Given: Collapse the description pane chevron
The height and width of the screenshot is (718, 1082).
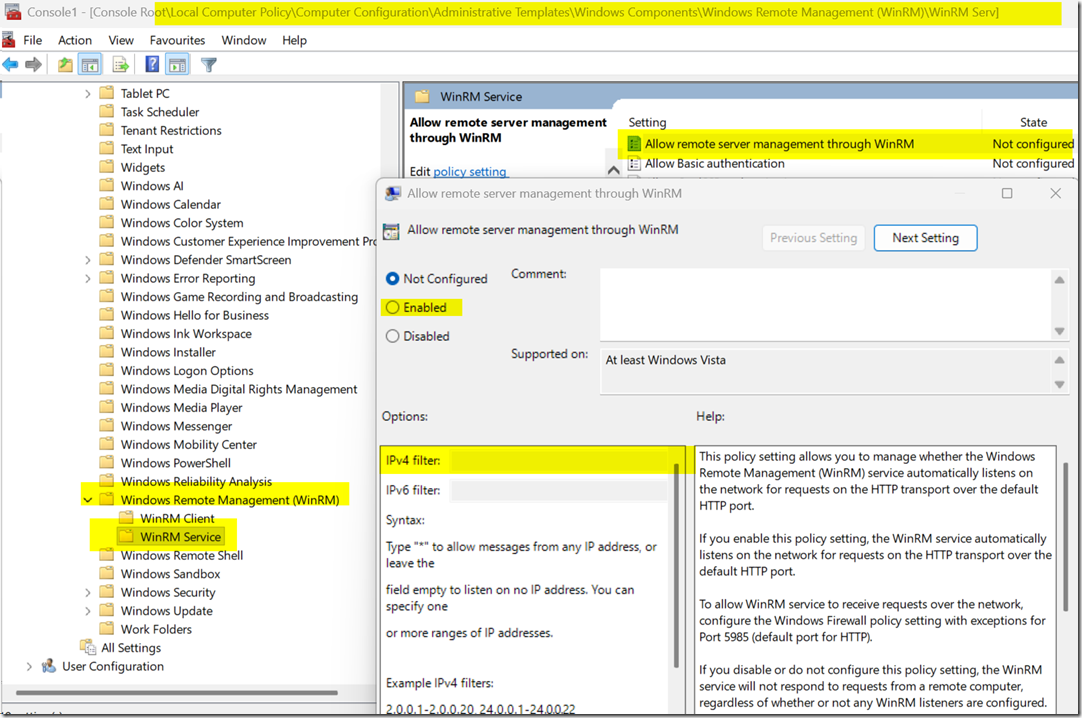Looking at the screenshot, I should tap(613, 170).
